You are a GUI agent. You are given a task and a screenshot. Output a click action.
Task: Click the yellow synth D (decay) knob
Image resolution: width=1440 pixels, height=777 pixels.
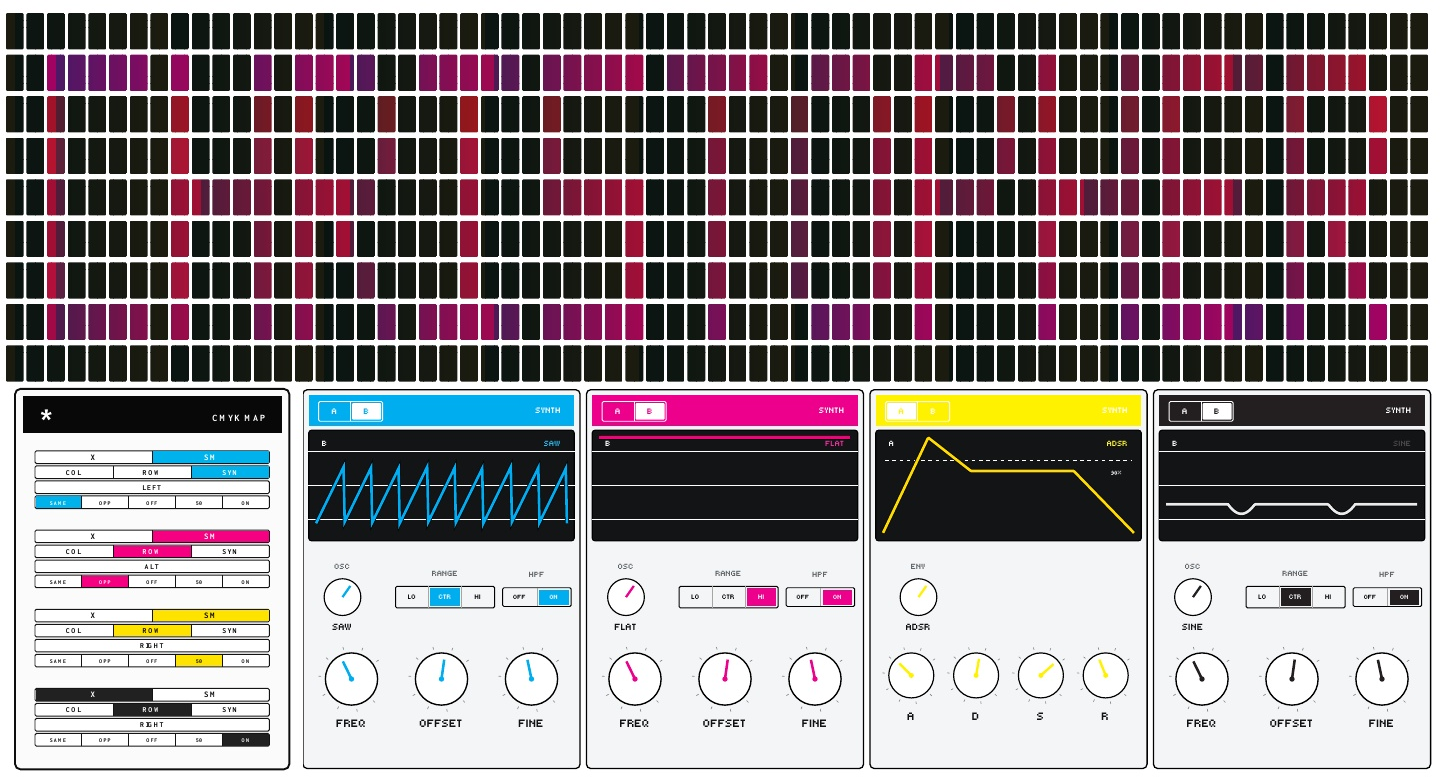click(975, 675)
